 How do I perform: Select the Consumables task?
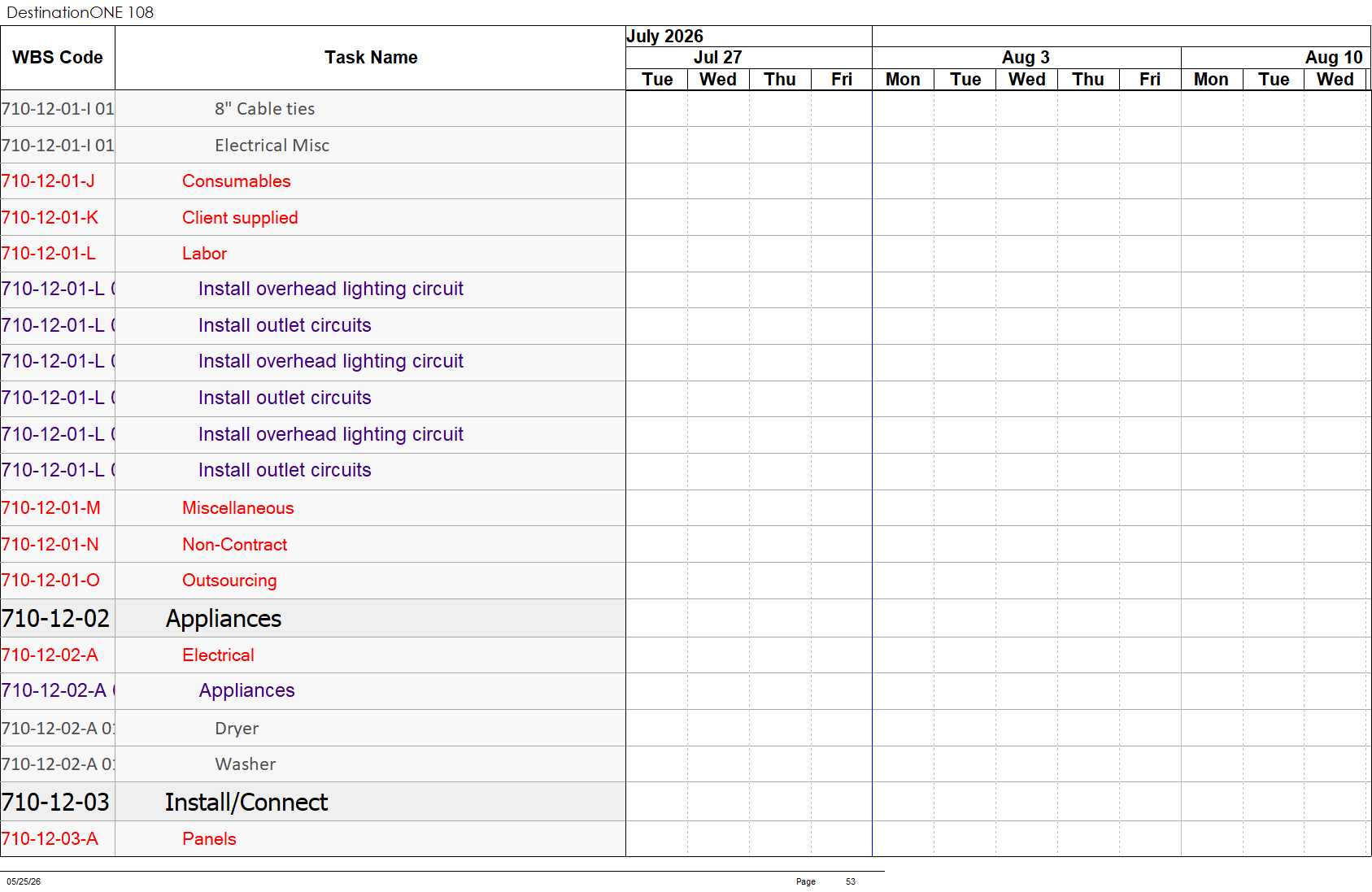[236, 181]
